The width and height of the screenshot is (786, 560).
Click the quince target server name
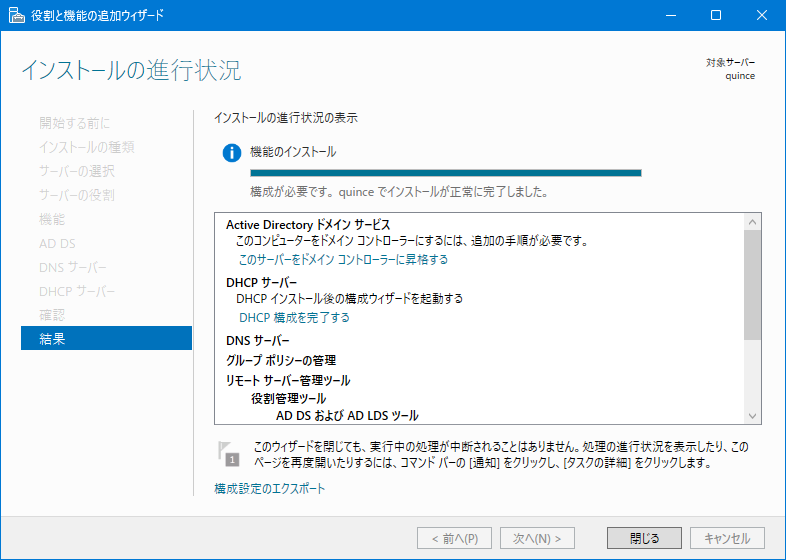coord(740,76)
